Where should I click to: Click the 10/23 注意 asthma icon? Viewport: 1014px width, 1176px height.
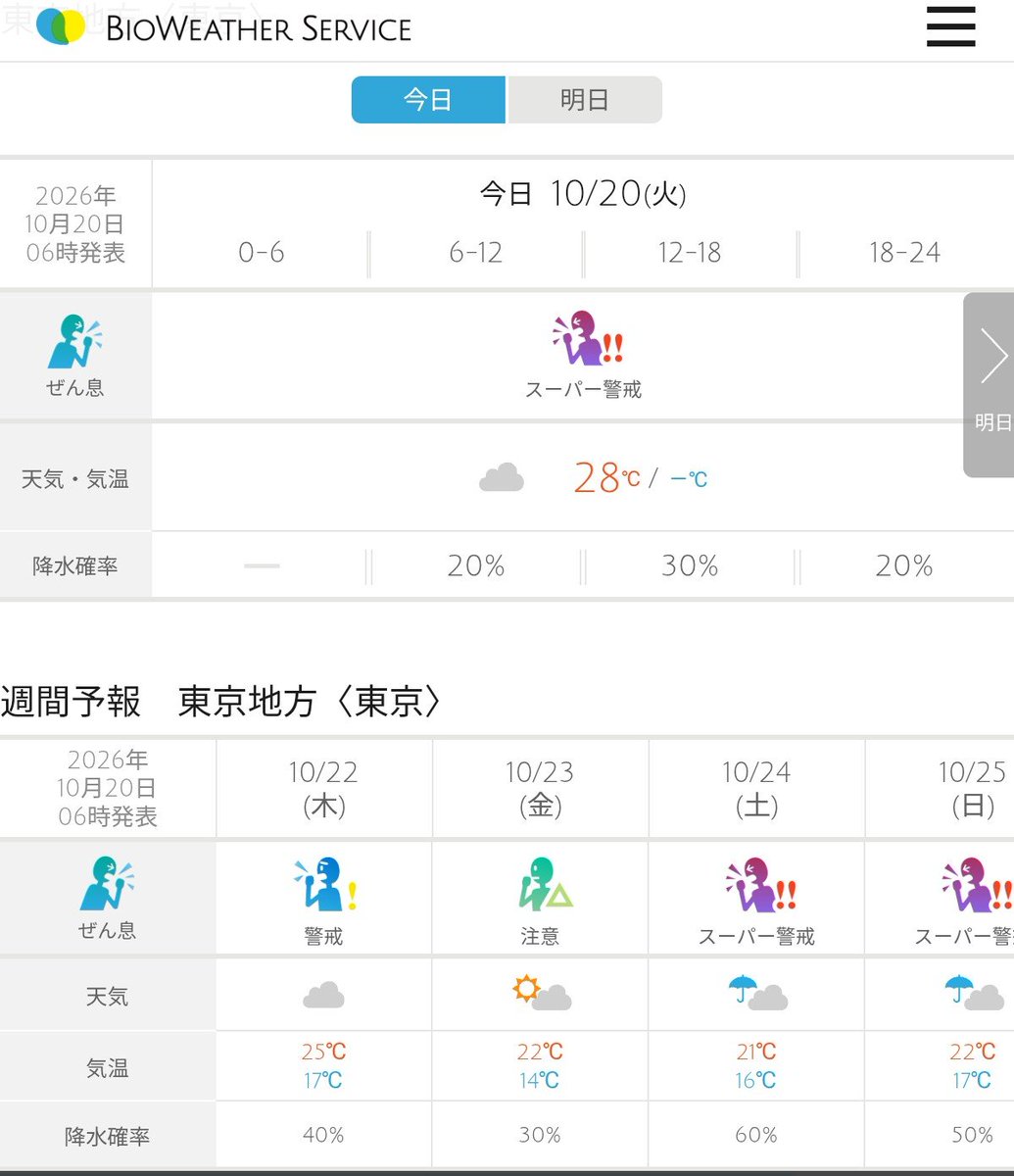[544, 885]
